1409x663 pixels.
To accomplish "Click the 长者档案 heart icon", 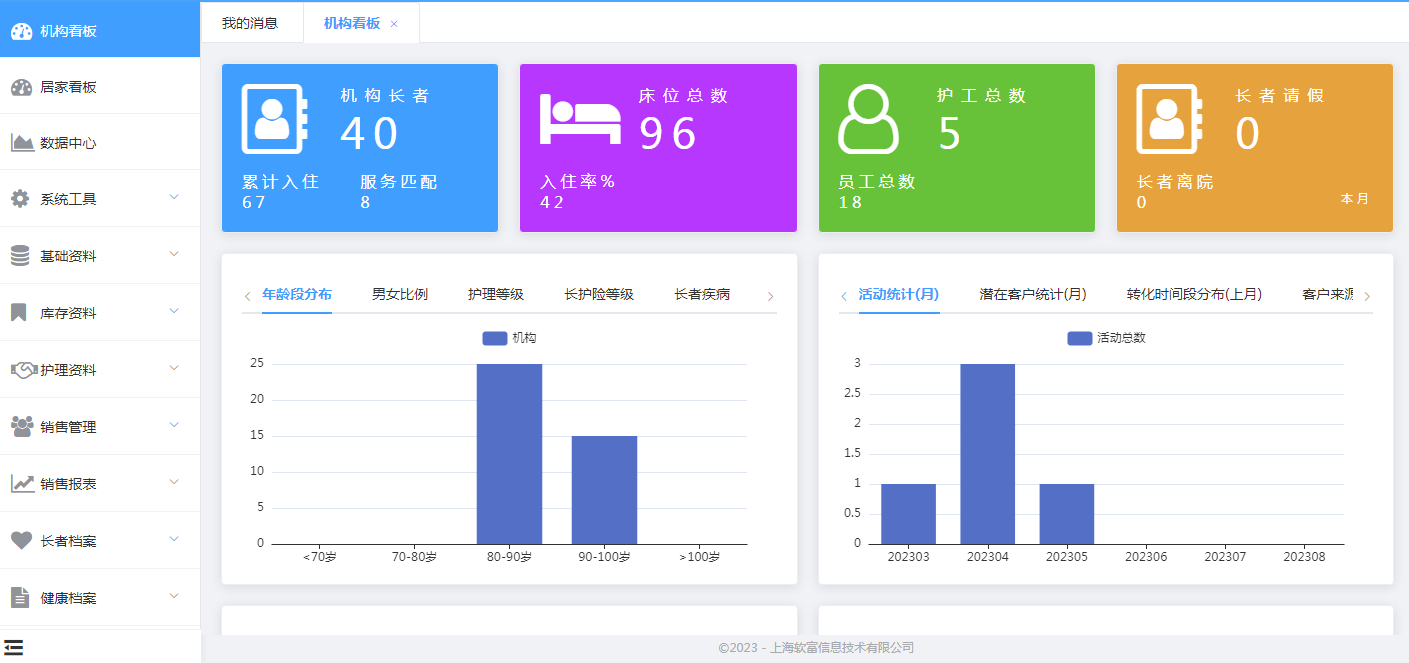I will tap(20, 540).
